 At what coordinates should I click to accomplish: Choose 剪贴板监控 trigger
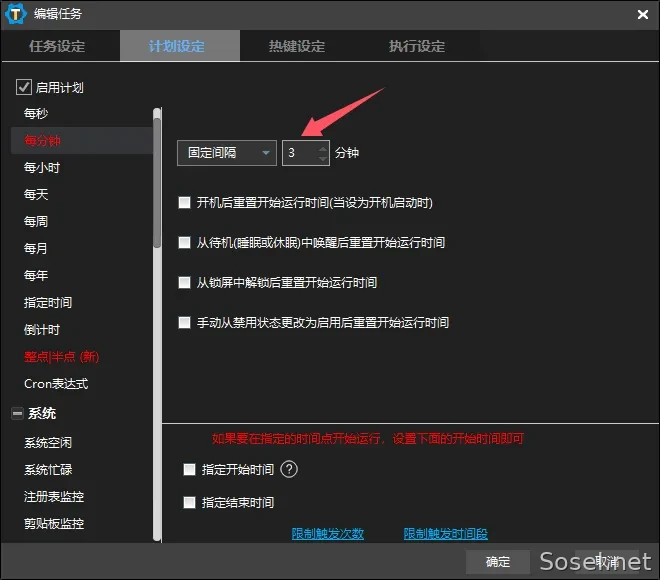tap(82, 524)
